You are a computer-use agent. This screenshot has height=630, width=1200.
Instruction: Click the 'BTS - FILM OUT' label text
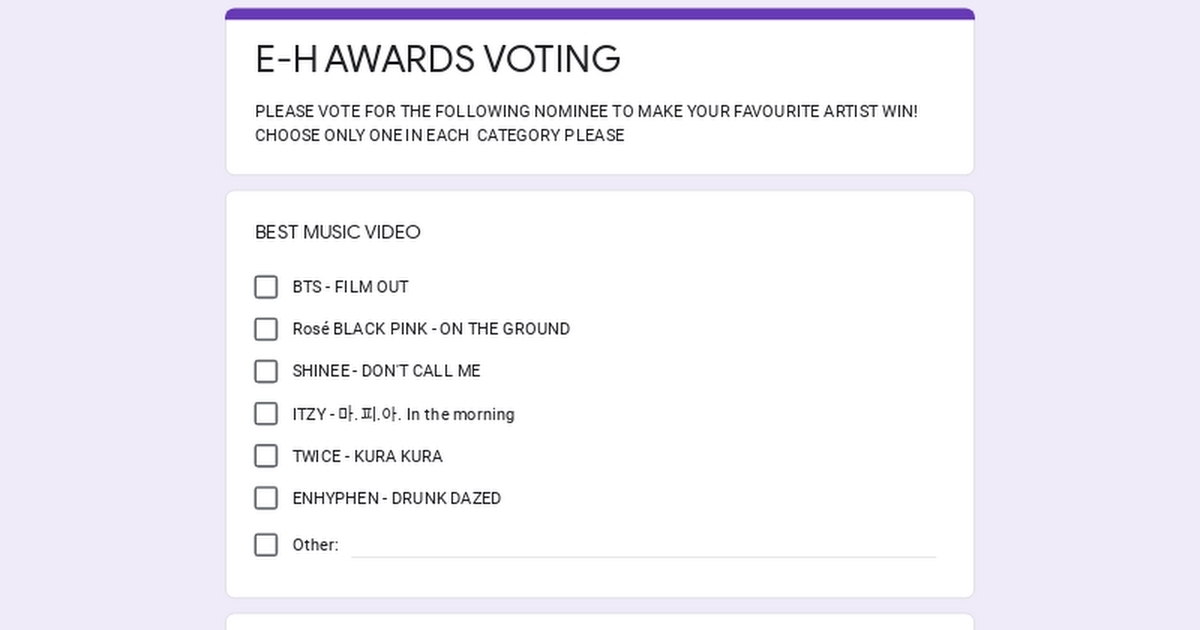pyautogui.click(x=350, y=287)
